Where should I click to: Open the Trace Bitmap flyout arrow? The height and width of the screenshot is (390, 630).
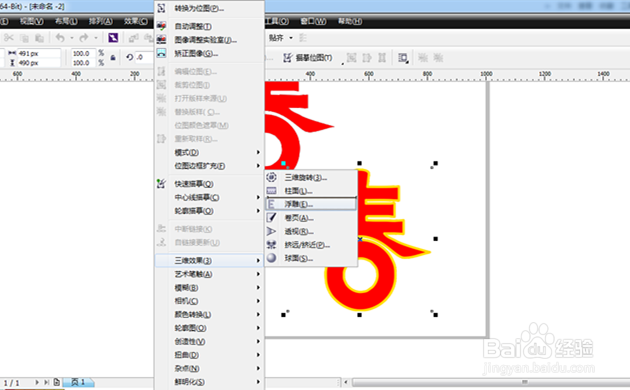[x=343, y=64]
